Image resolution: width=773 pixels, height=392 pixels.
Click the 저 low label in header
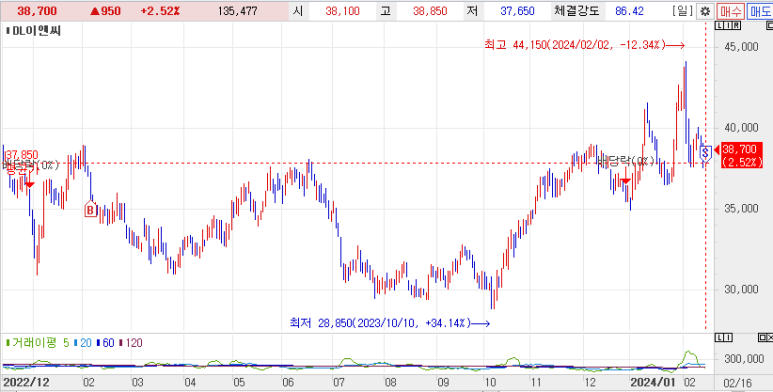(472, 11)
